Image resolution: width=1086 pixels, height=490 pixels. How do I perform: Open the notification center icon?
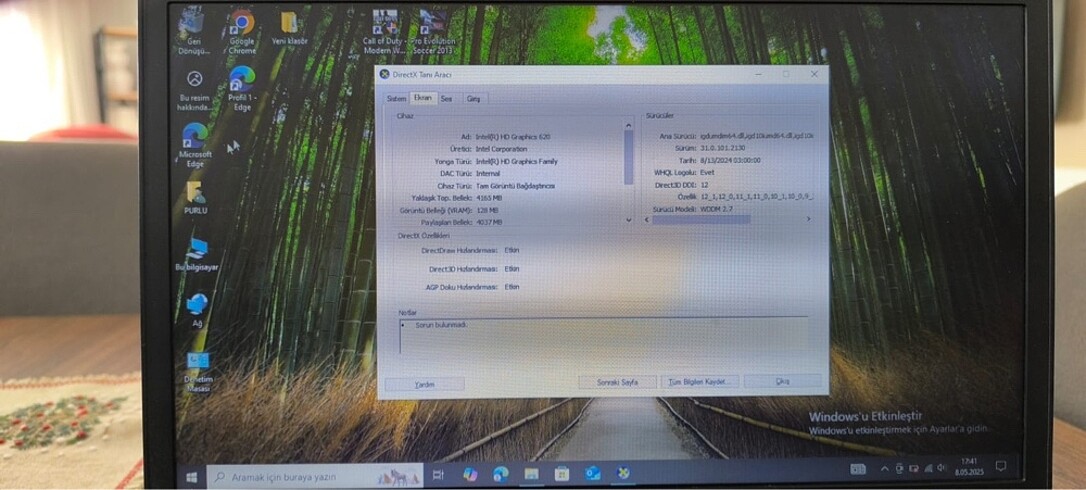pos(1000,466)
